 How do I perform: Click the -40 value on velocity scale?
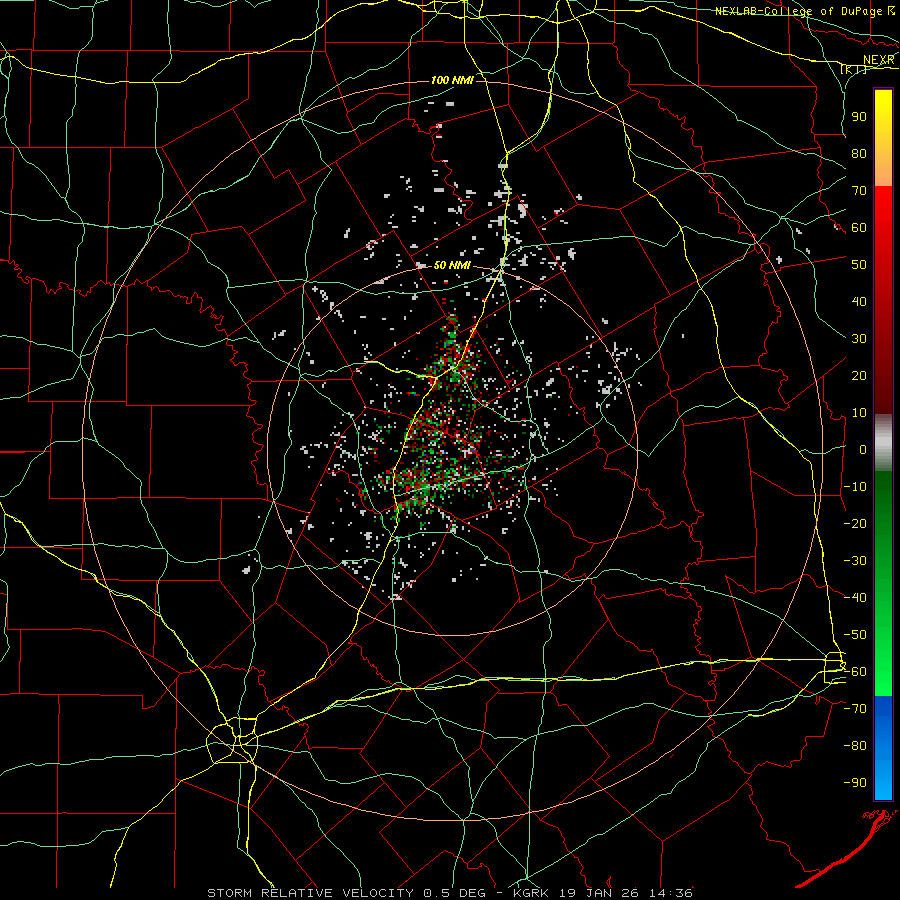pyautogui.click(x=855, y=598)
